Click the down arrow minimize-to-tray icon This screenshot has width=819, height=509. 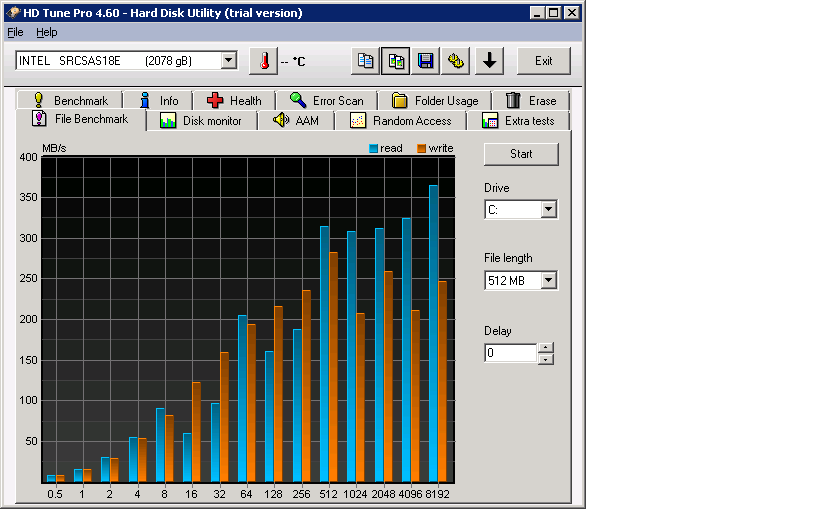[x=489, y=61]
